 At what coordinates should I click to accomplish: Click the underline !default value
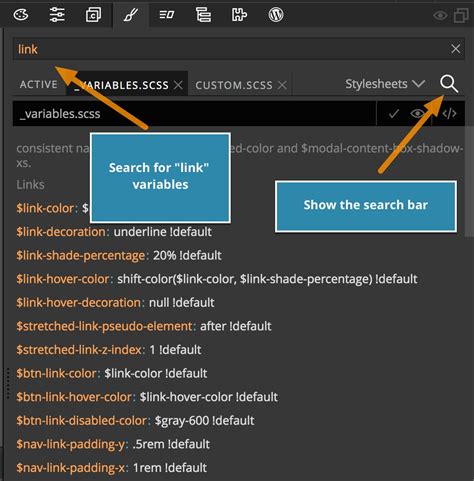(163, 232)
